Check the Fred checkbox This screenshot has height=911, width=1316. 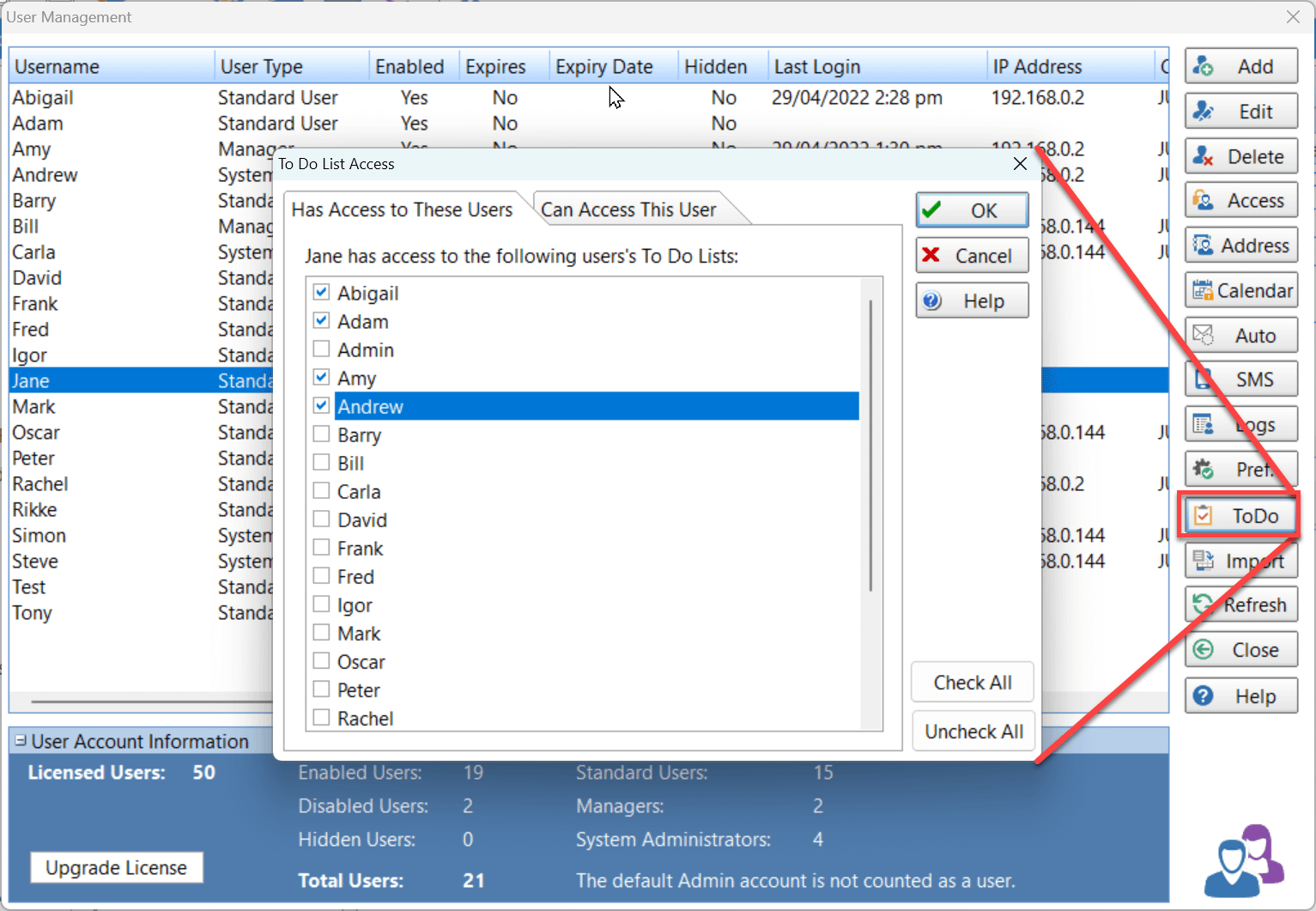pyautogui.click(x=321, y=575)
